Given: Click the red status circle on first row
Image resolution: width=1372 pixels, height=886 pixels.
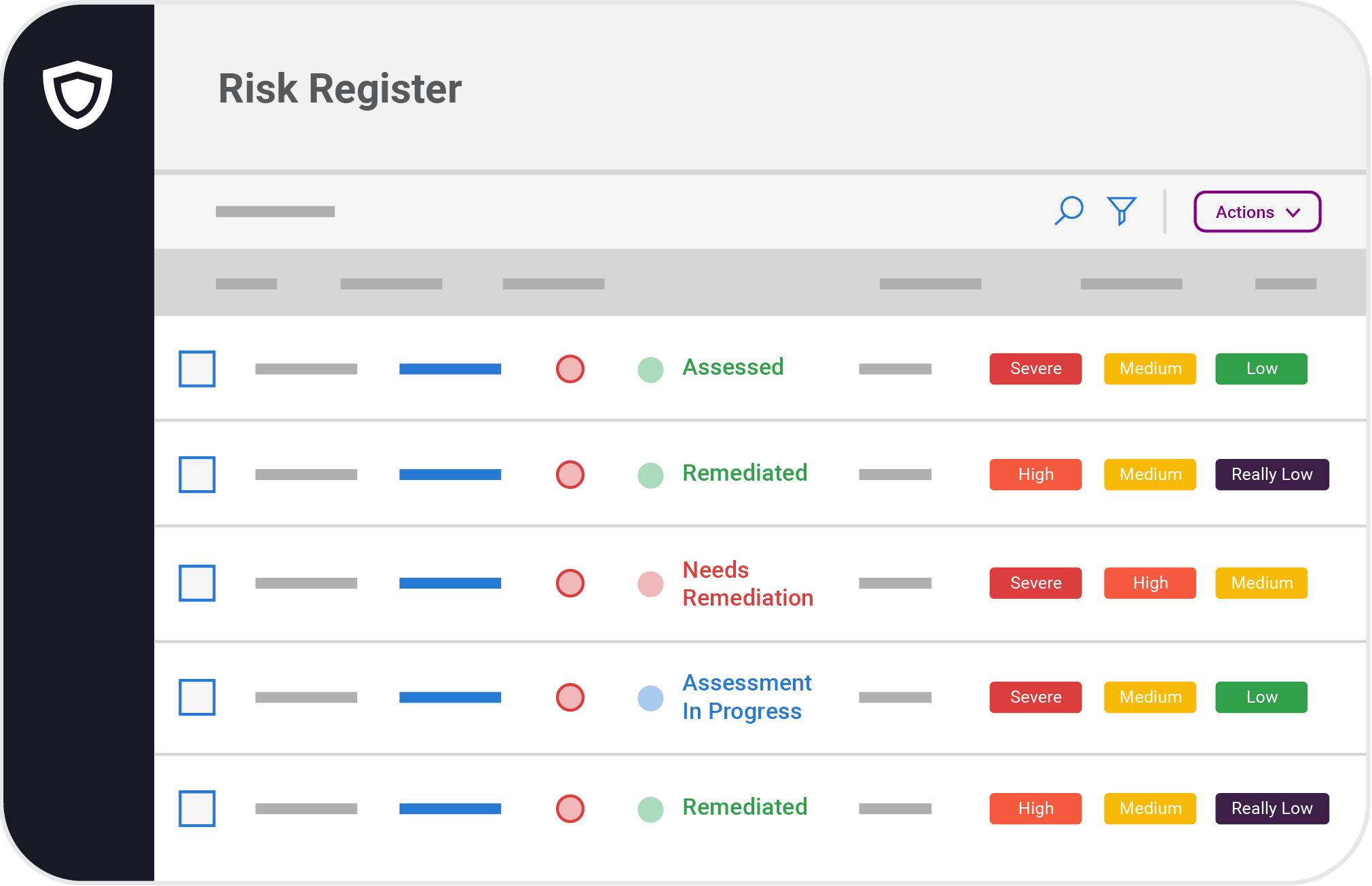Looking at the screenshot, I should pyautogui.click(x=570, y=369).
